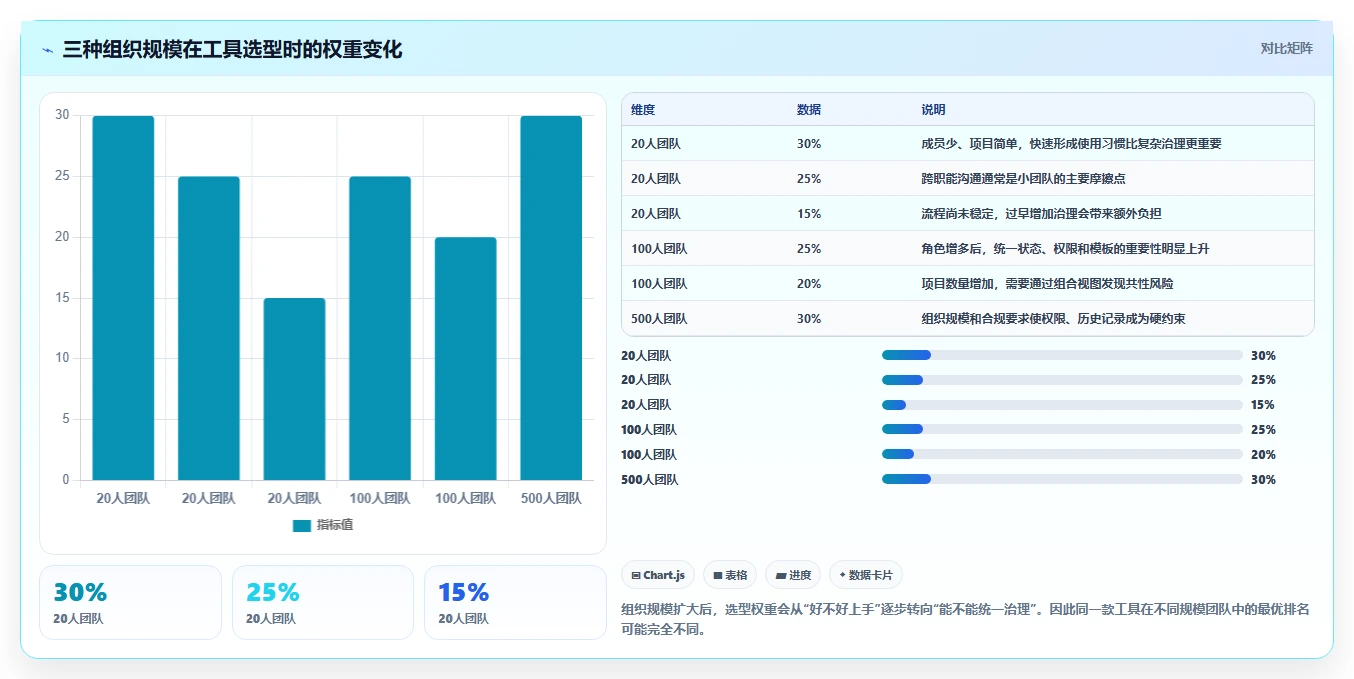Click the 500人团队 x-axis label under chart
The height and width of the screenshot is (679, 1354).
tap(551, 498)
